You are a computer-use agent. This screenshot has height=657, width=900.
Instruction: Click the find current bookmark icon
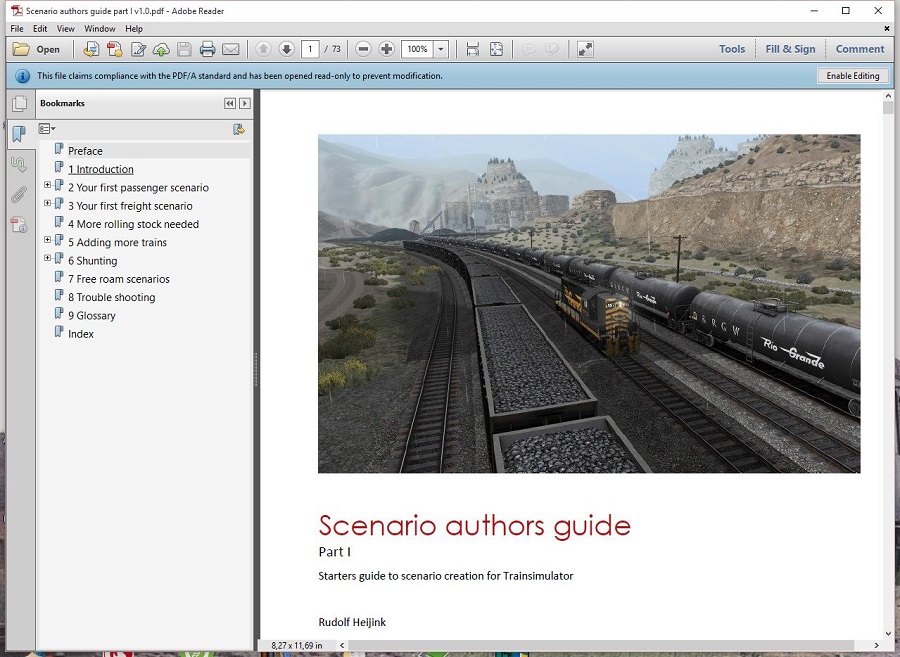pyautogui.click(x=238, y=129)
